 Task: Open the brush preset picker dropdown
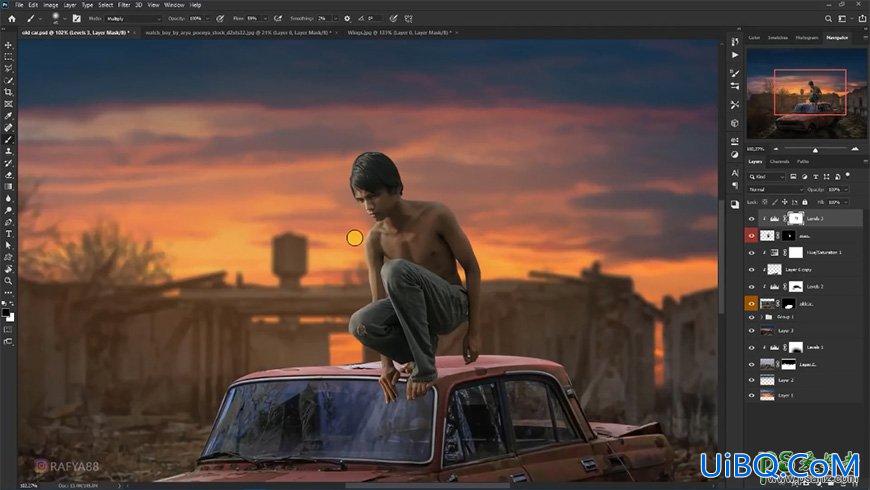coord(65,18)
